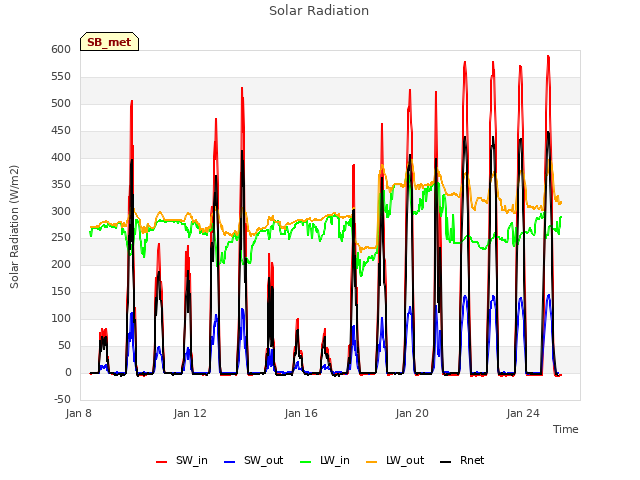This screenshot has width=640, height=480.
Task: Toggle the SW_out legend entry
Action: (x=253, y=461)
